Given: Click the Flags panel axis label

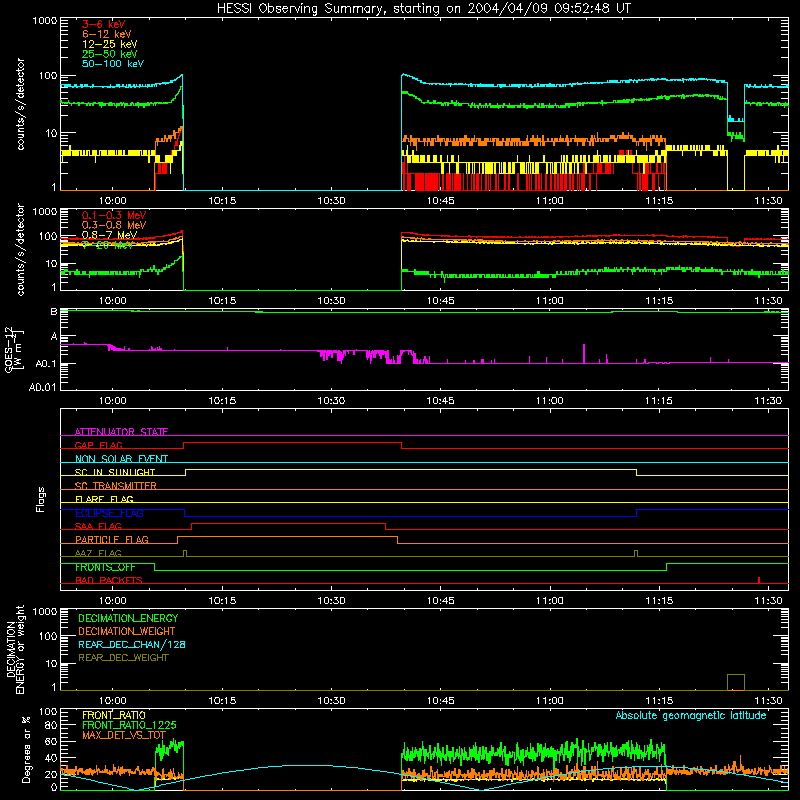Looking at the screenshot, I should click(41, 500).
